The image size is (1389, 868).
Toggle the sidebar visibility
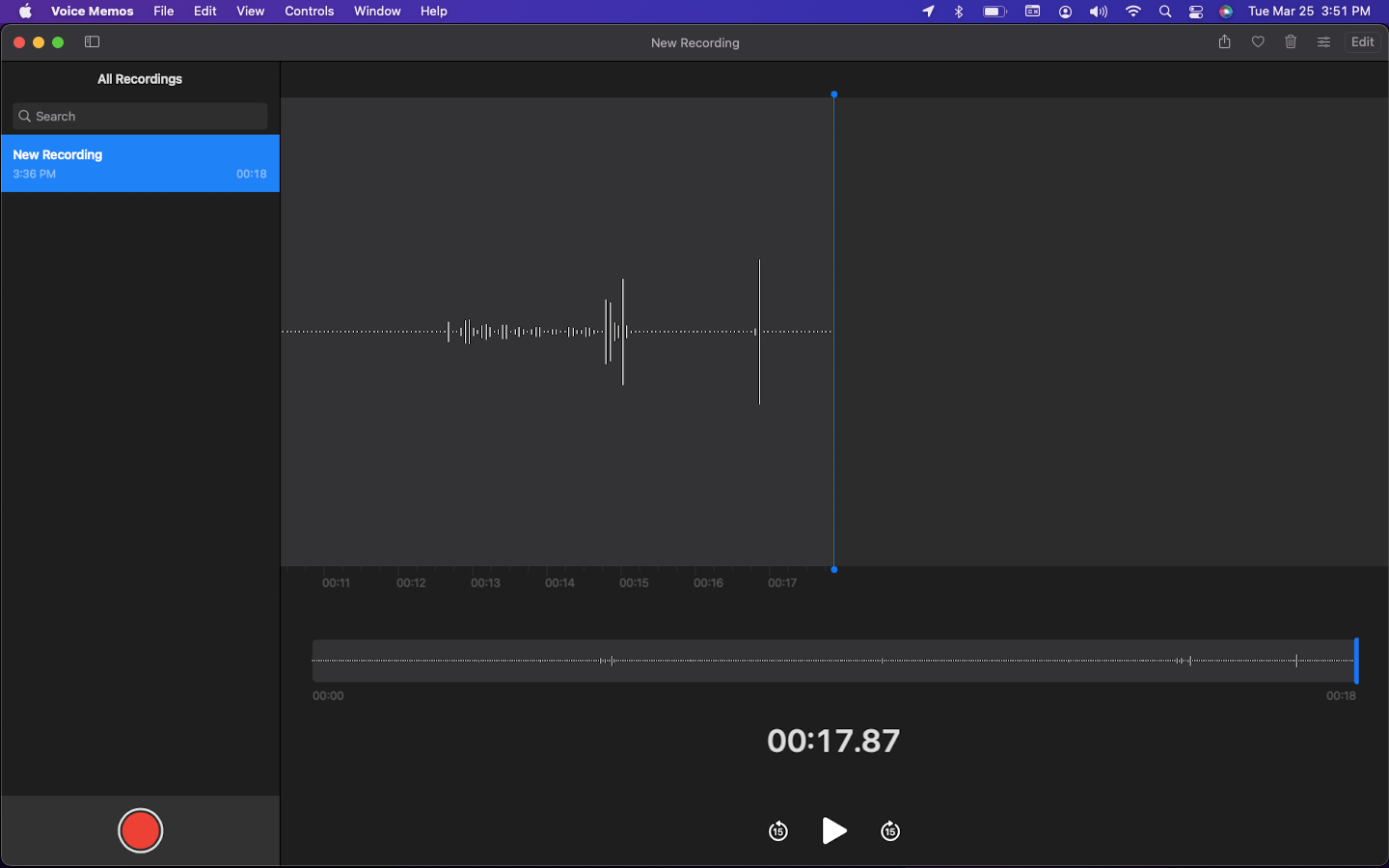[x=93, y=41]
